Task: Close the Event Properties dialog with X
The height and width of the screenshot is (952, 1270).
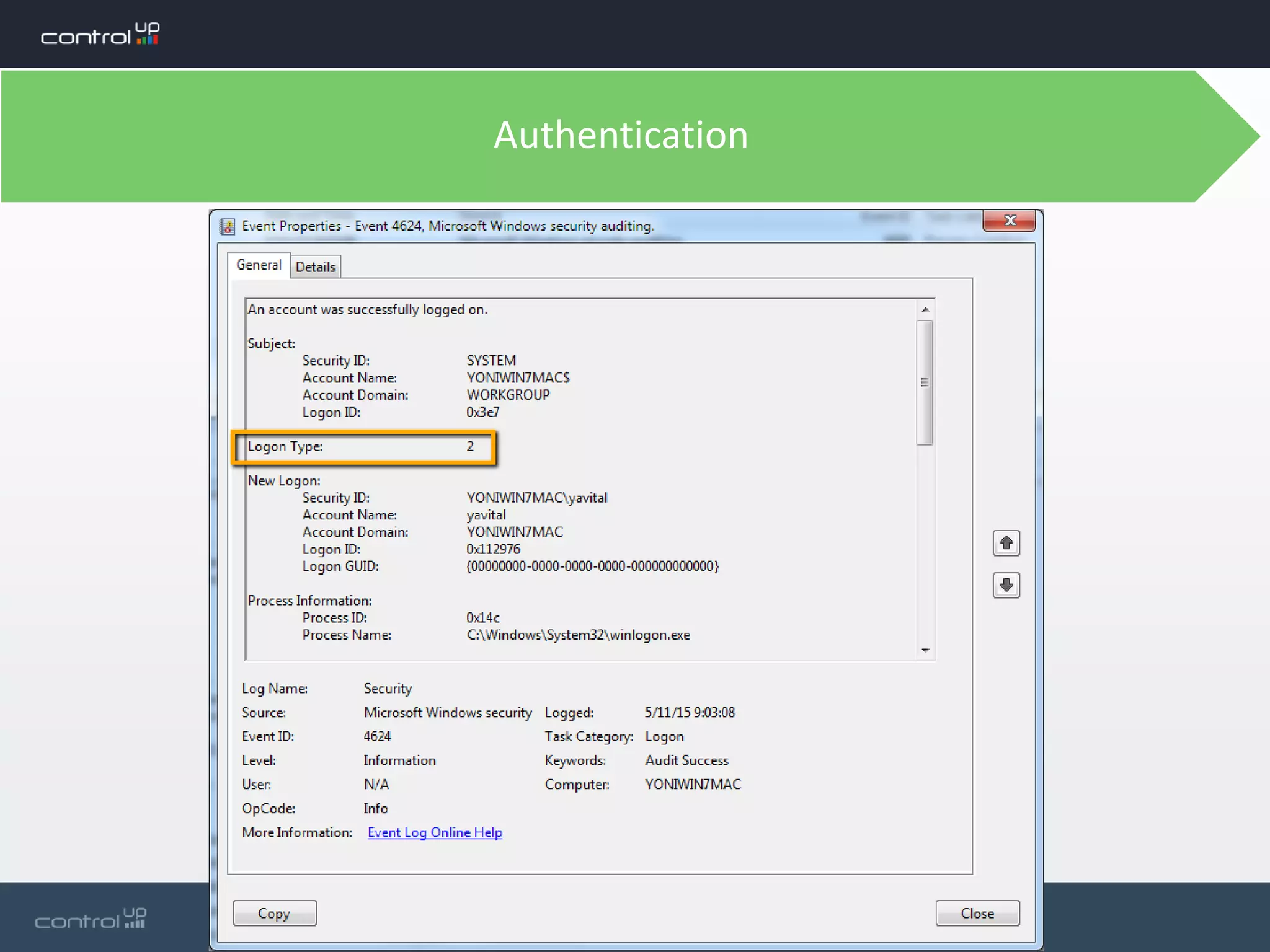Action: coord(1009,221)
